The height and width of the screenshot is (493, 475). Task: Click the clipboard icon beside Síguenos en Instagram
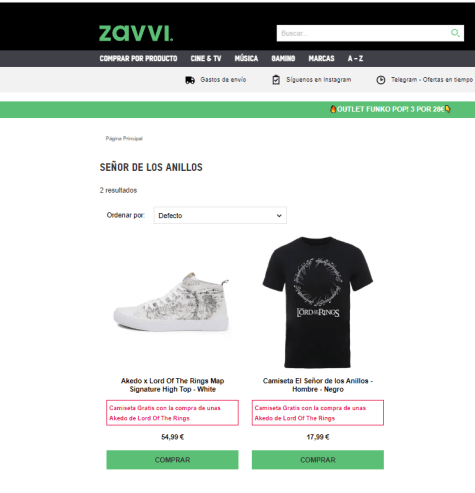click(276, 80)
